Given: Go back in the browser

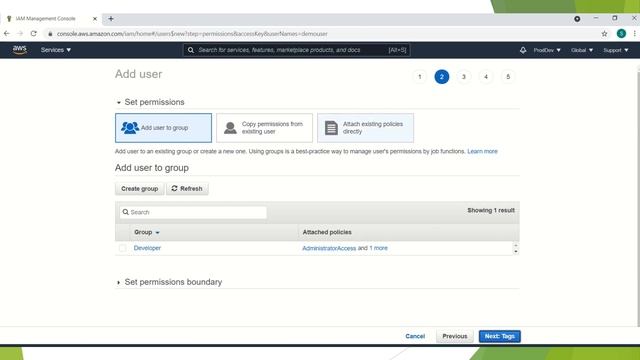Looking at the screenshot, I should (x=7, y=33).
